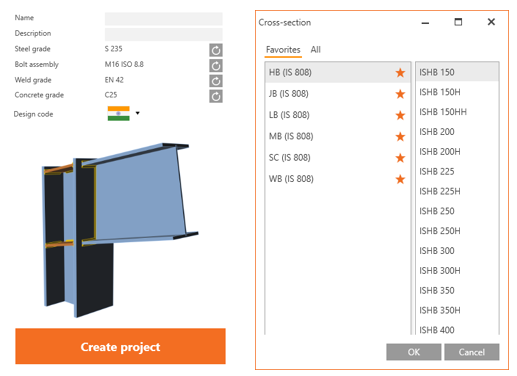
Task: Click the OK button
Action: pyautogui.click(x=414, y=352)
